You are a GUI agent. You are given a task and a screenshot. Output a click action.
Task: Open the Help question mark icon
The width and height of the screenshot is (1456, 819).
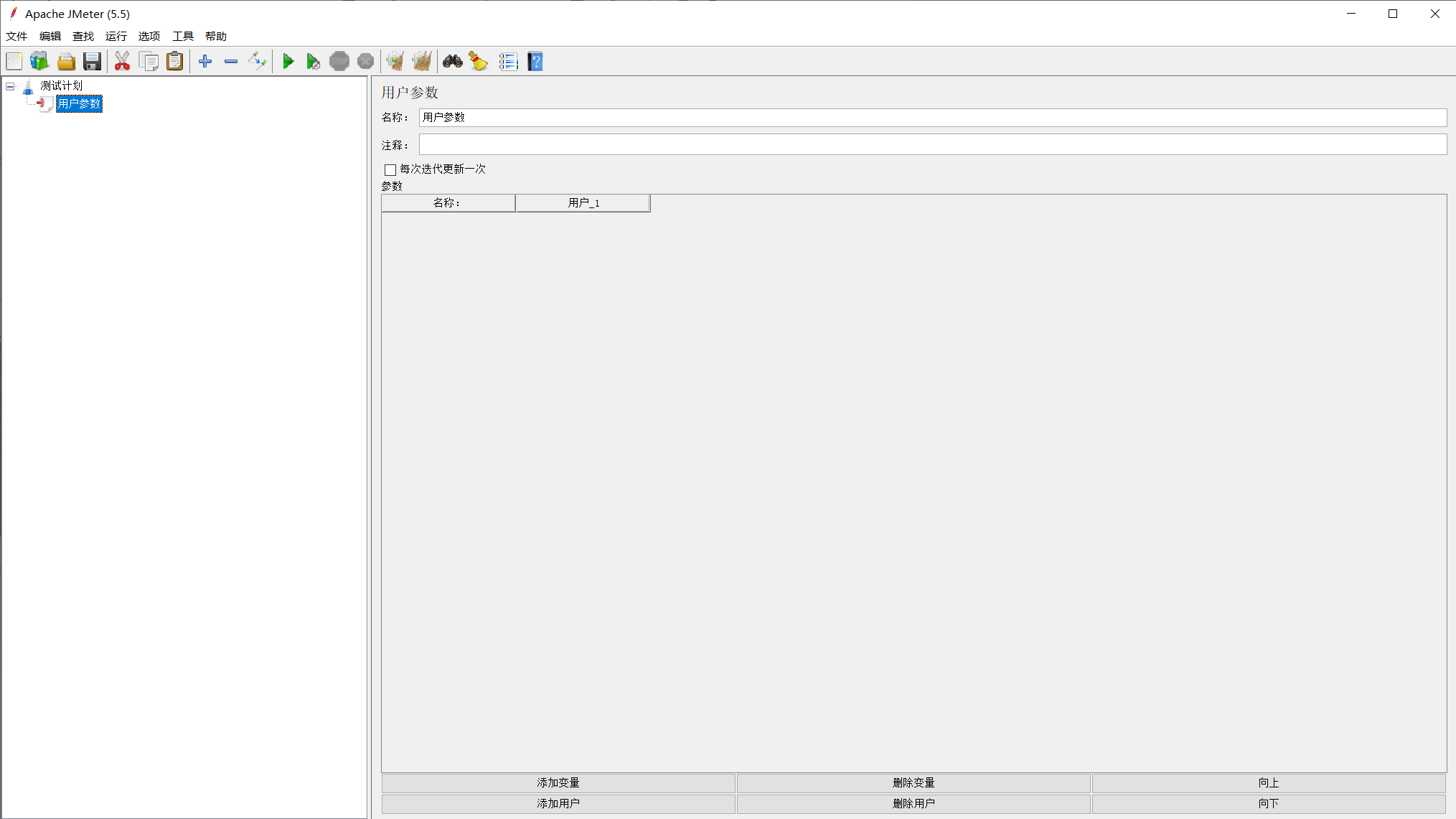pyautogui.click(x=535, y=62)
